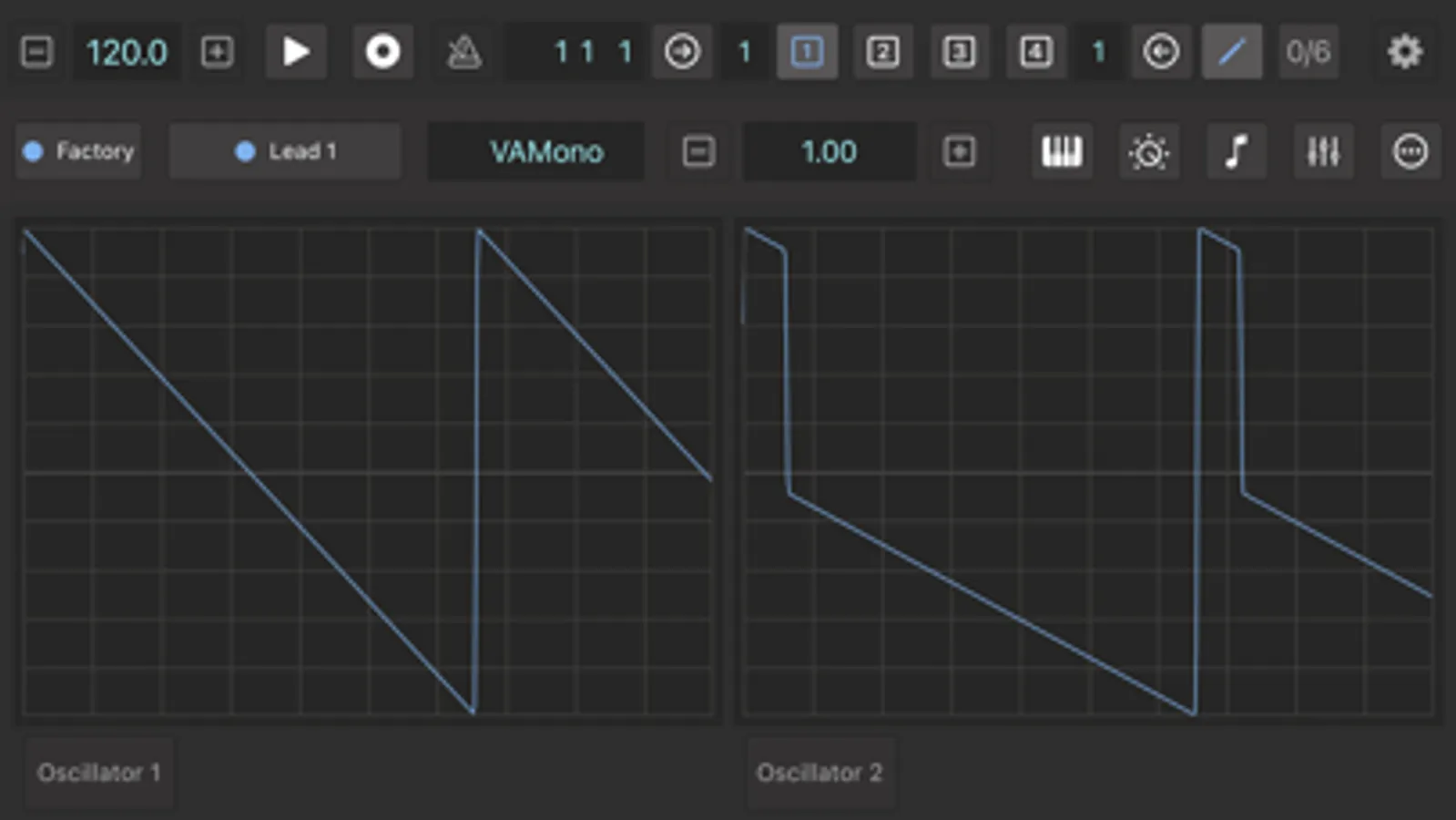Image resolution: width=1456 pixels, height=820 pixels.
Task: Select the 120.0 tempo field
Action: coord(127,52)
